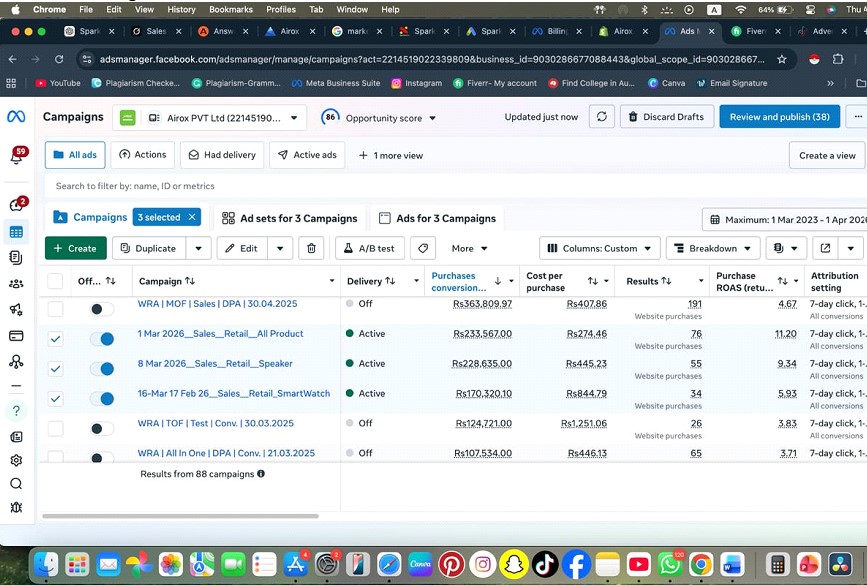The width and height of the screenshot is (867, 585).
Task: Open the three-dots more options menu
Action: (858, 117)
